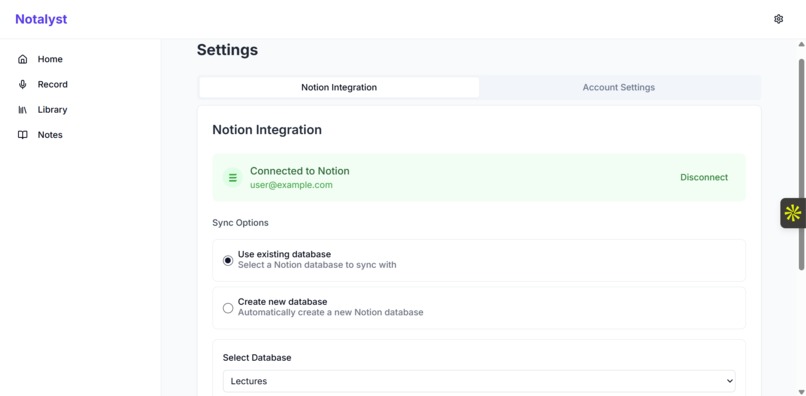Disconnect from Notion
The height and width of the screenshot is (396, 806).
point(704,177)
